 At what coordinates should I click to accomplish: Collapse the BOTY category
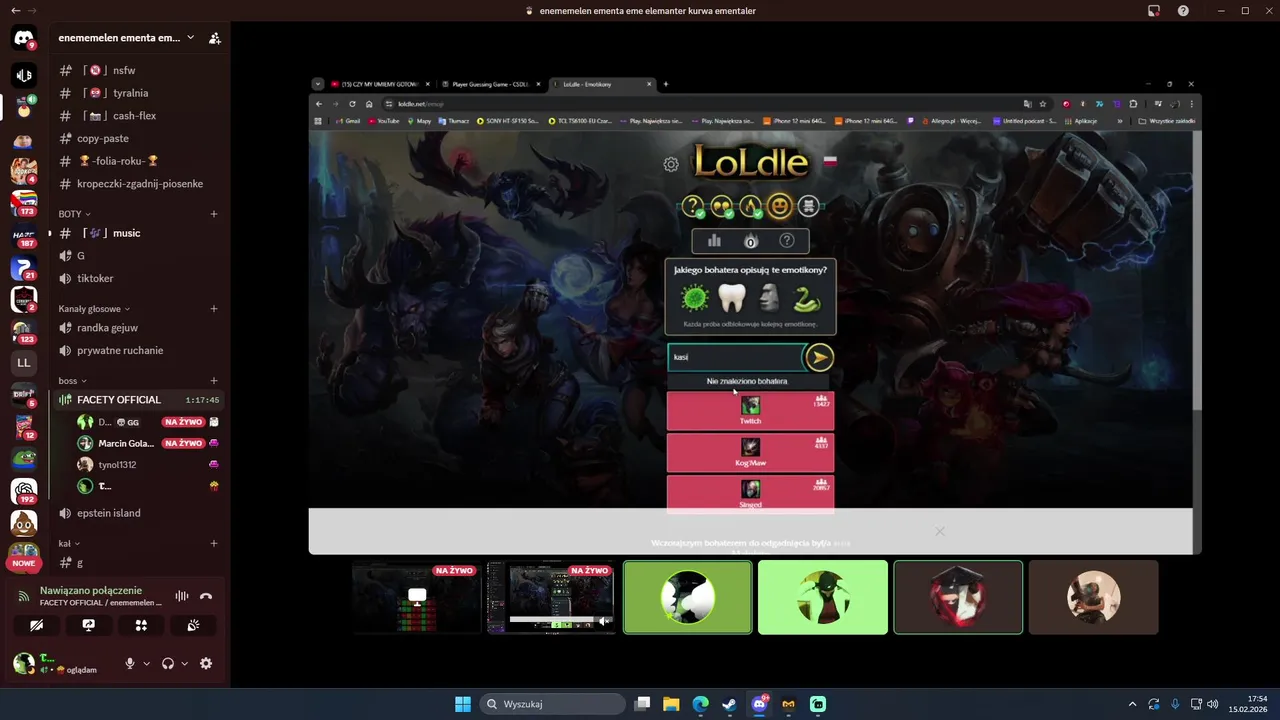tap(74, 214)
